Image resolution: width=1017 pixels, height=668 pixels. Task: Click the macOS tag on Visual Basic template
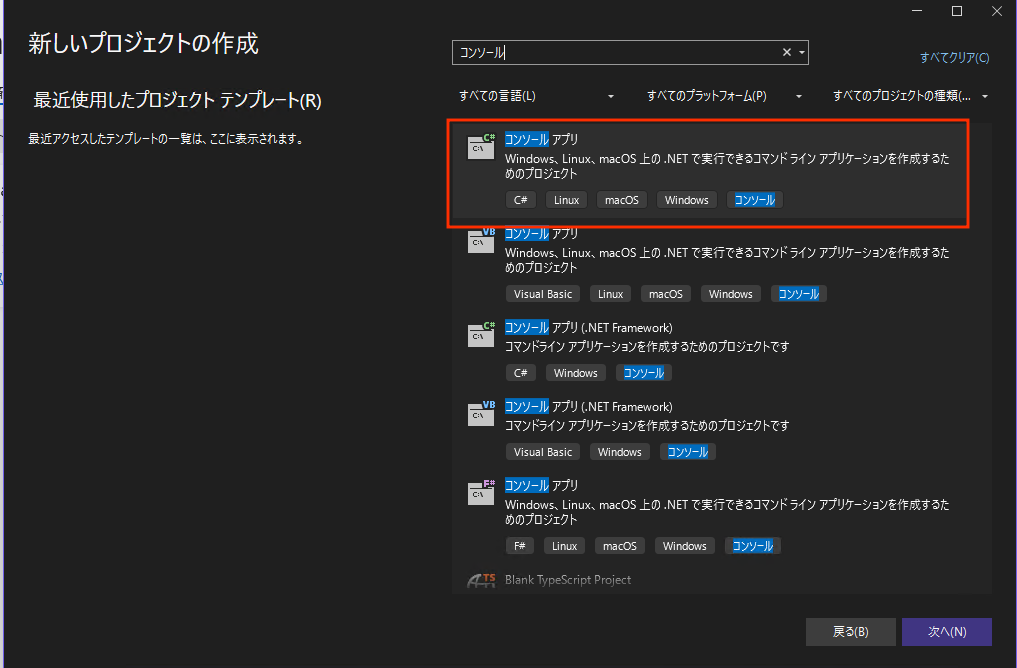tap(665, 294)
